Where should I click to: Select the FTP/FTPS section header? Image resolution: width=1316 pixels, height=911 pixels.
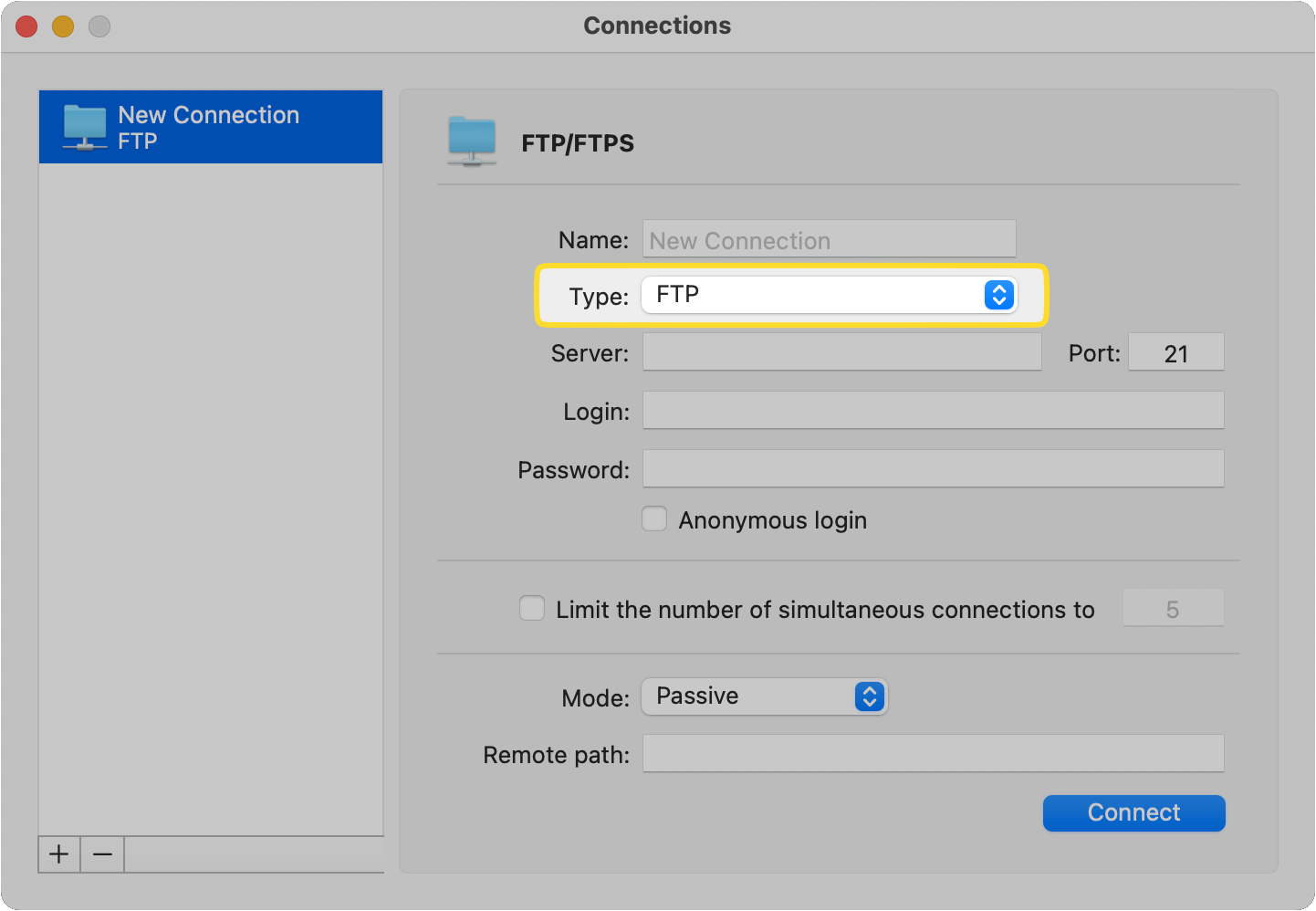point(578,142)
